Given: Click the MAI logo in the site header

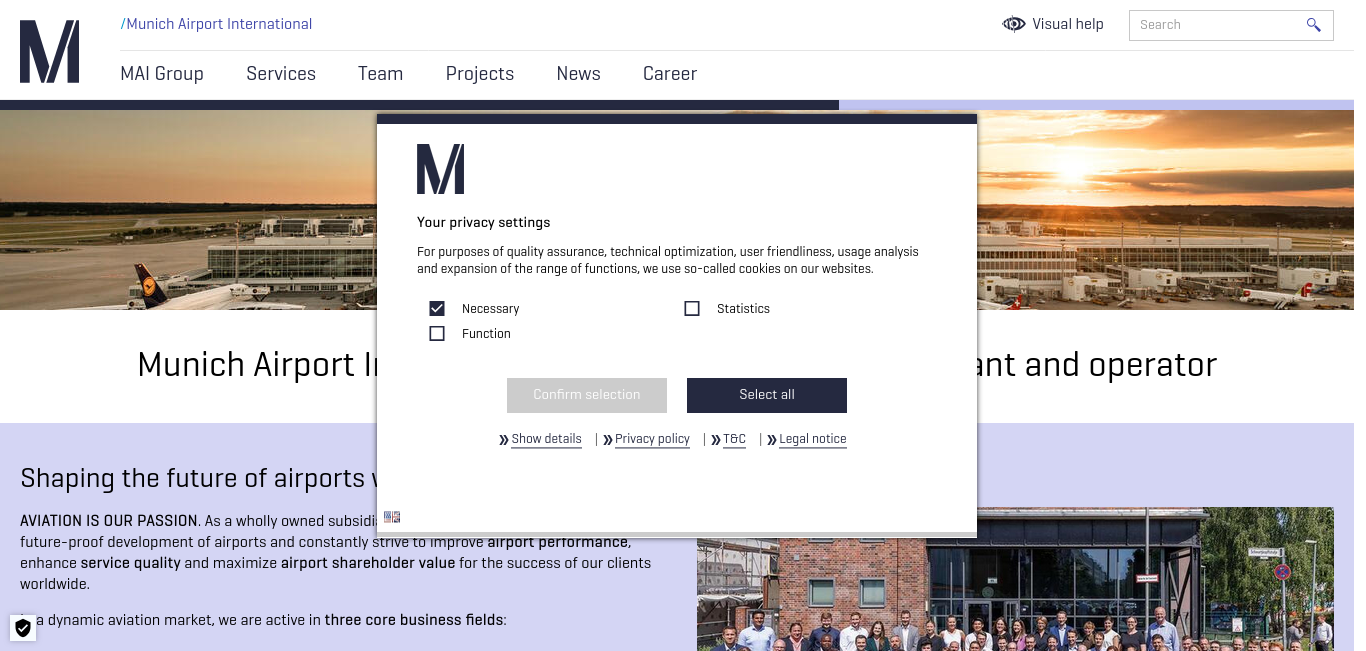Looking at the screenshot, I should 49,51.
